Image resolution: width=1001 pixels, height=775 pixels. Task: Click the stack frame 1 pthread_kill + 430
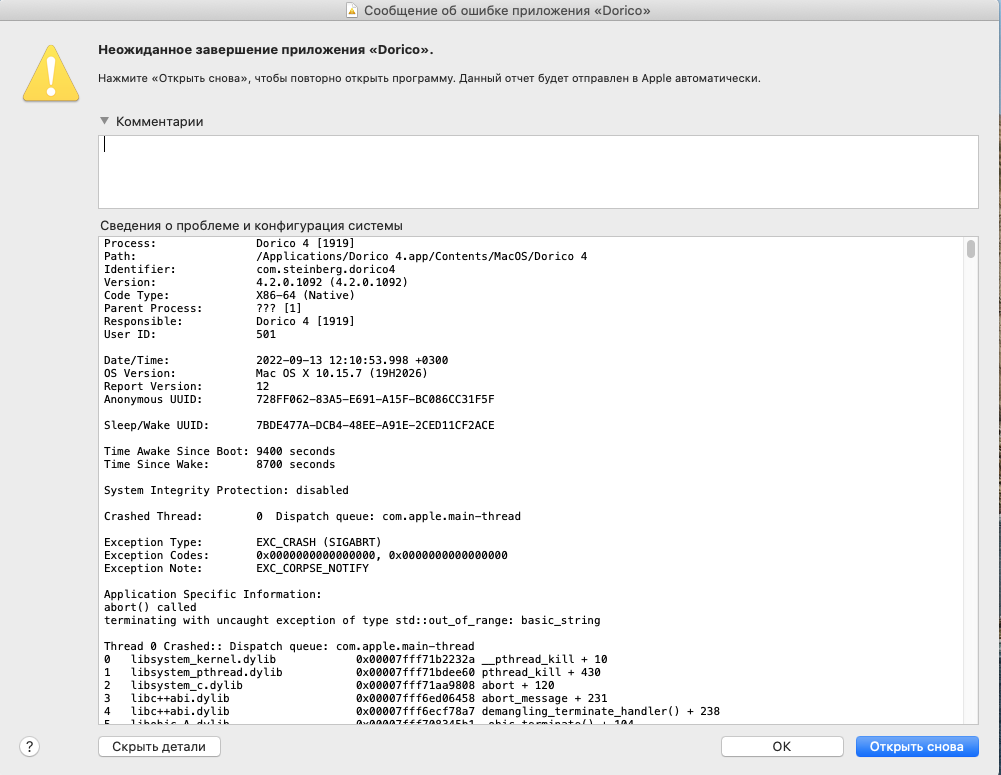click(352, 672)
